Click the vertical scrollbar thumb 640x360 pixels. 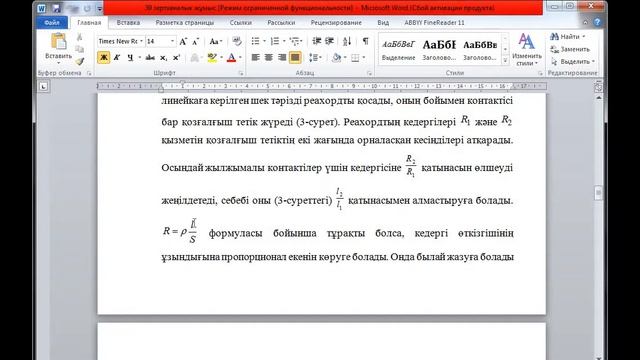click(598, 193)
